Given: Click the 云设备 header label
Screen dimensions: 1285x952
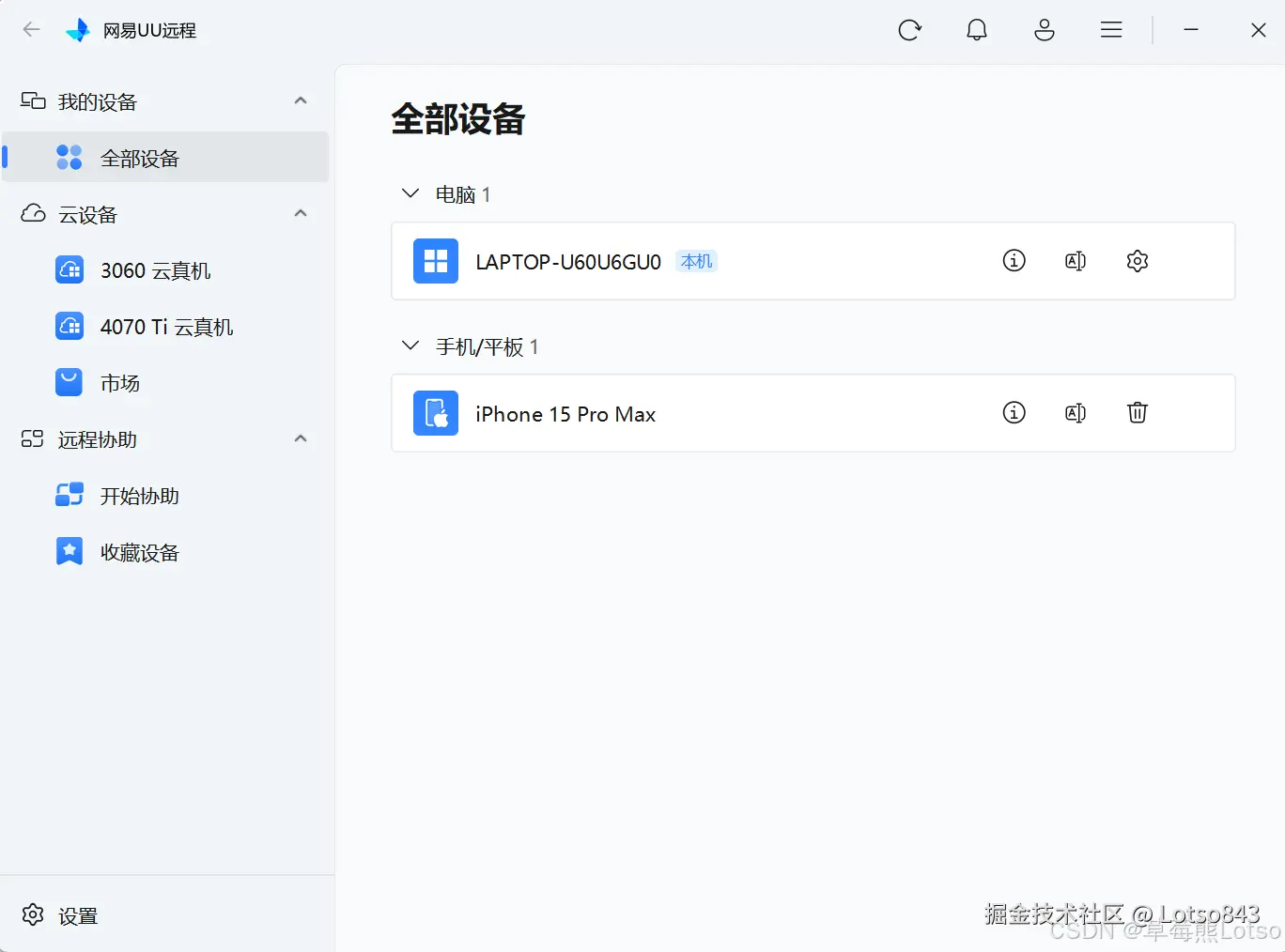Looking at the screenshot, I should click(x=88, y=214).
